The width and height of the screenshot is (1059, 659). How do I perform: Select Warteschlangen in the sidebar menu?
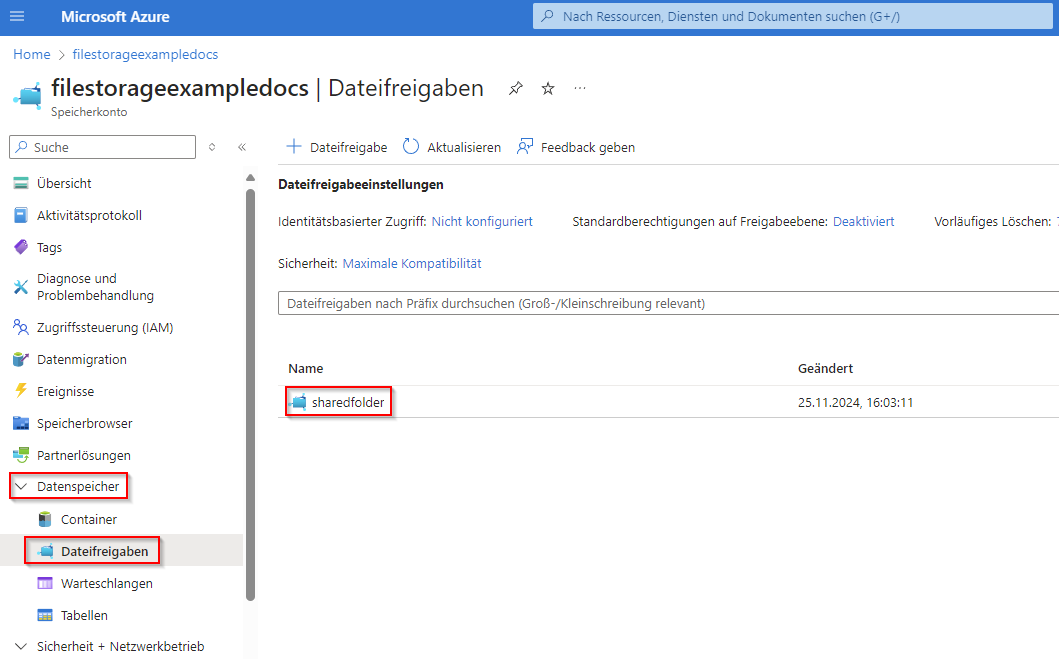click(106, 583)
